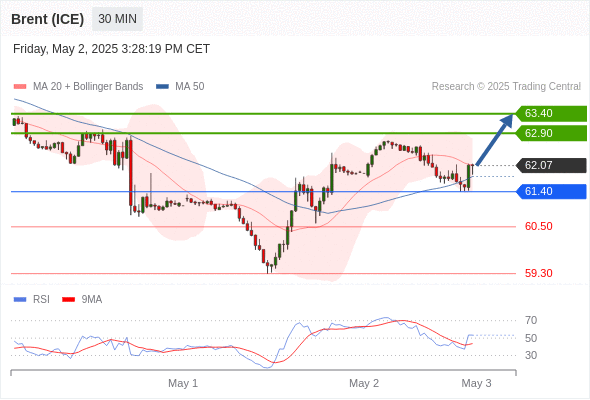Click the Research © 2025 Trading Central text

[x=506, y=87]
